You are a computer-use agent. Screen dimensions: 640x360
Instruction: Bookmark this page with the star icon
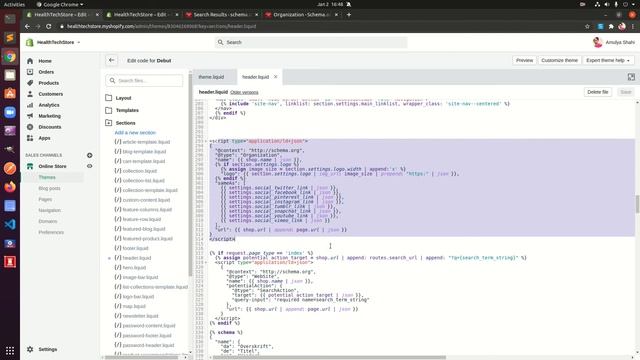tap(587, 26)
